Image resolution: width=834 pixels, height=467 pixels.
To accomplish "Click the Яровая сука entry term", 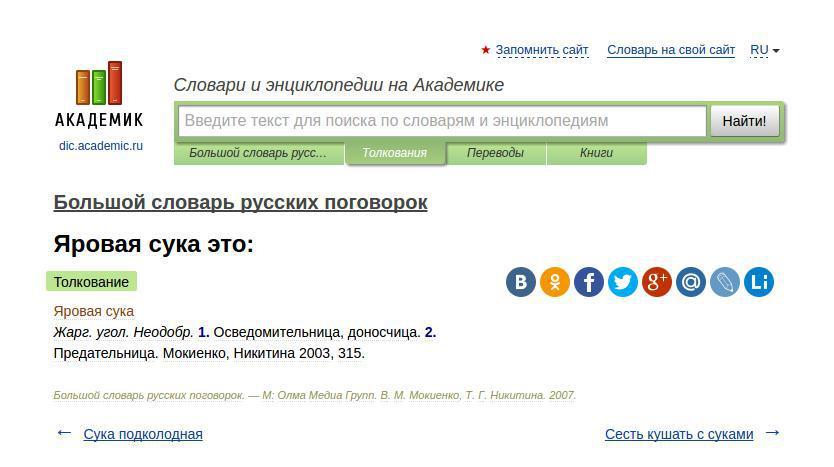I will pyautogui.click(x=94, y=311).
